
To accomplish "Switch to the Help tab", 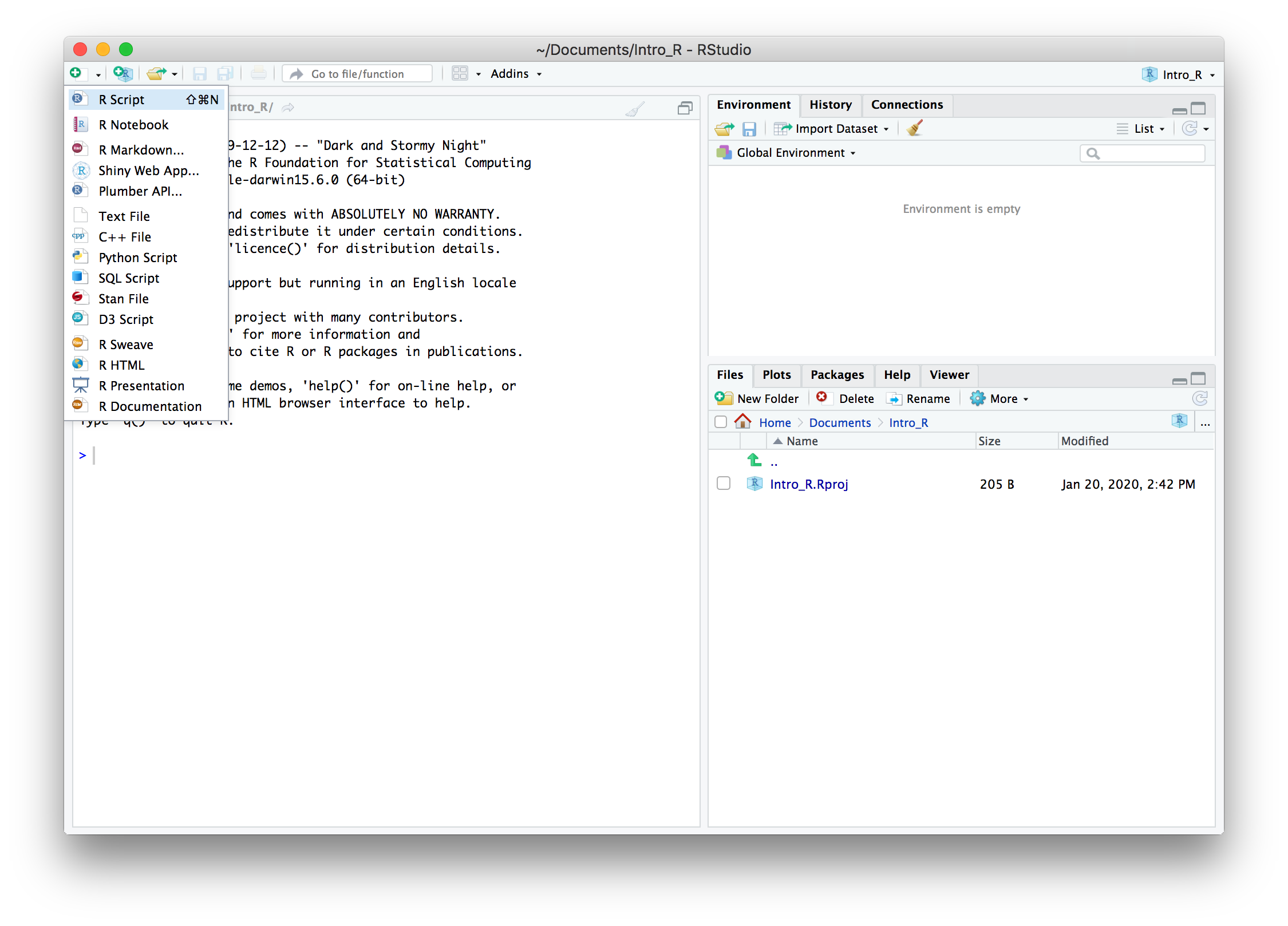I will 897,375.
